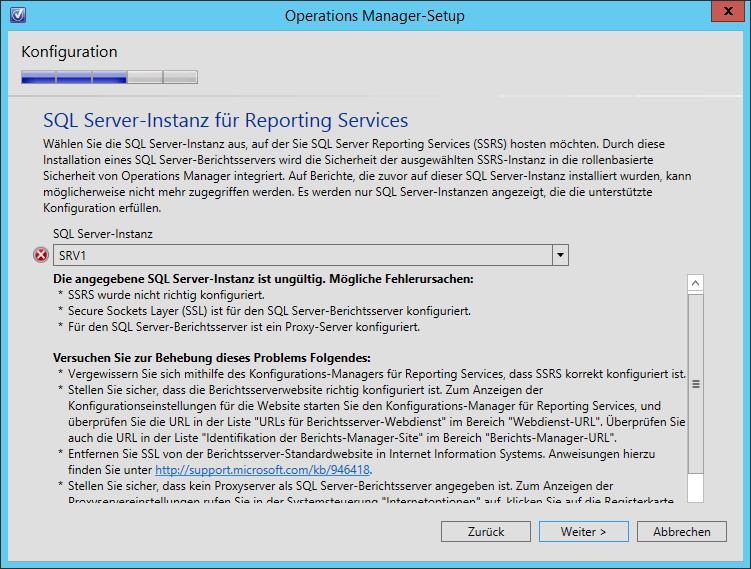Click the heading SQL Server-Instanz für Reporting Services
The width and height of the screenshot is (751, 569).
coord(226,120)
